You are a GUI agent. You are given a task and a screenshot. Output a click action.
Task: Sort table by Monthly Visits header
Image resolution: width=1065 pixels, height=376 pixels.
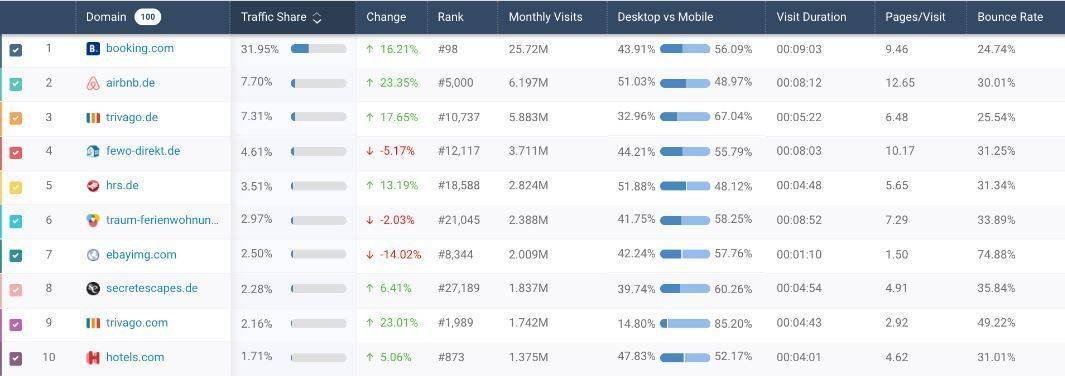pos(545,17)
